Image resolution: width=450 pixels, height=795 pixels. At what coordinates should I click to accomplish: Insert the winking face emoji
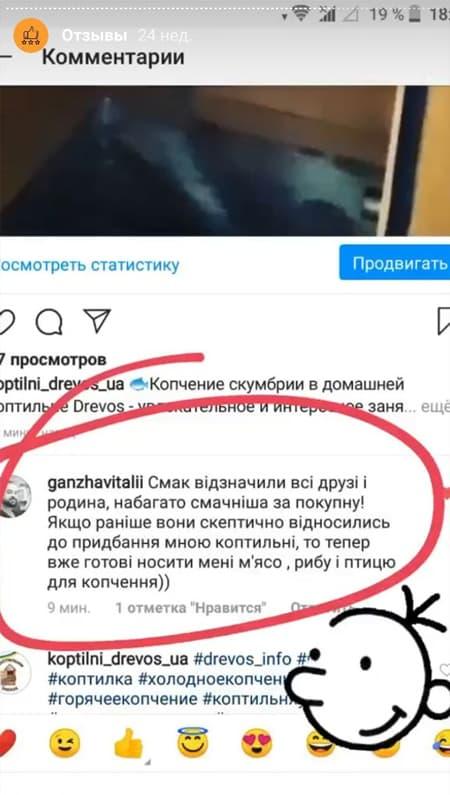coord(64,744)
